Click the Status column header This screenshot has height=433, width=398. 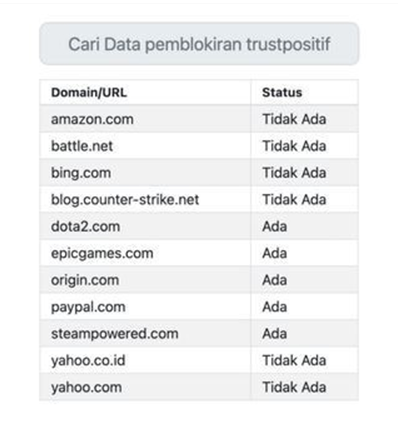tap(282, 93)
